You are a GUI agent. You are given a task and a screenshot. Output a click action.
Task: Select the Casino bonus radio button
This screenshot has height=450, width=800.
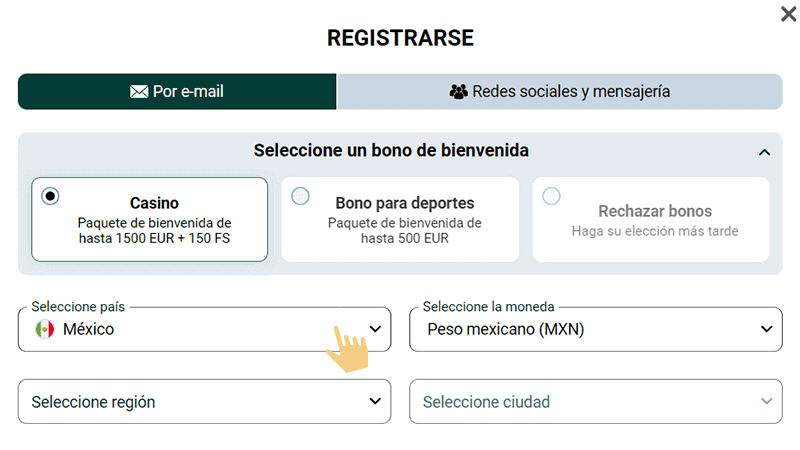[x=50, y=196]
